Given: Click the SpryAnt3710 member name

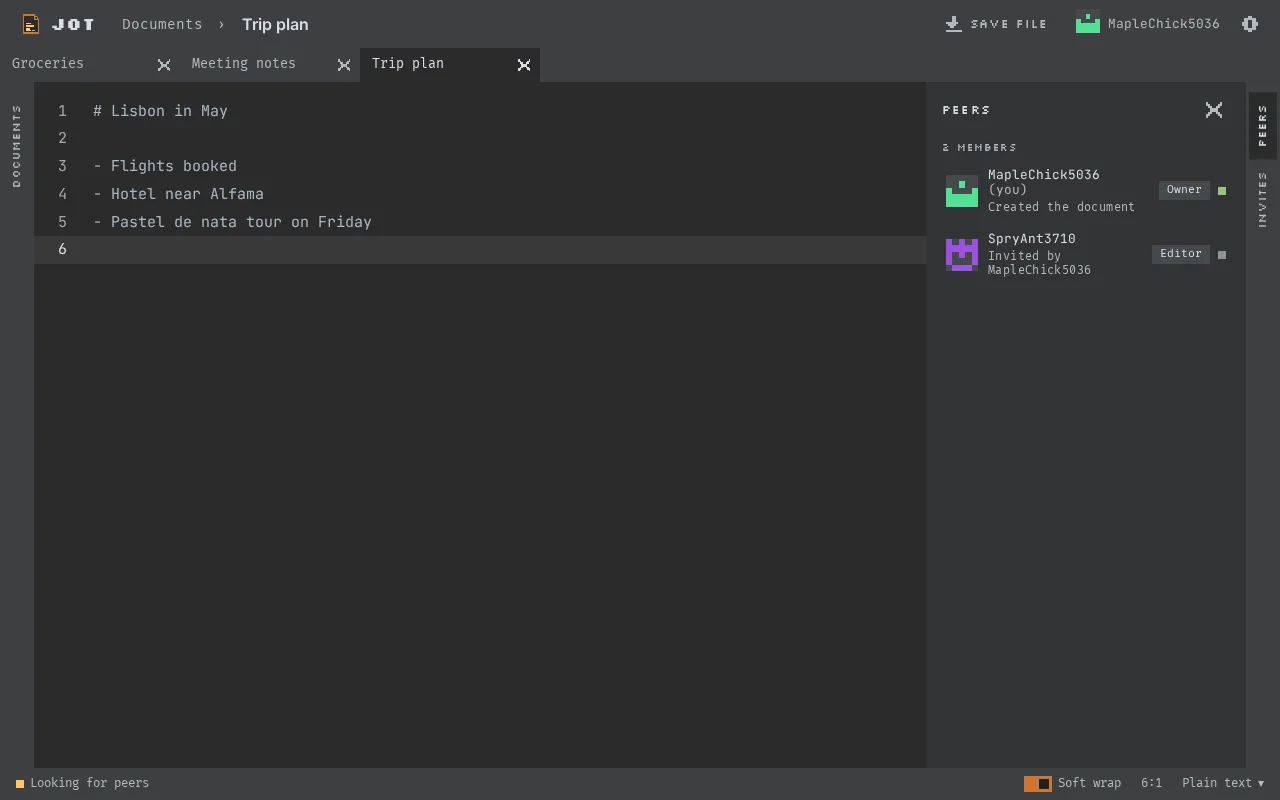Looking at the screenshot, I should point(1032,239).
